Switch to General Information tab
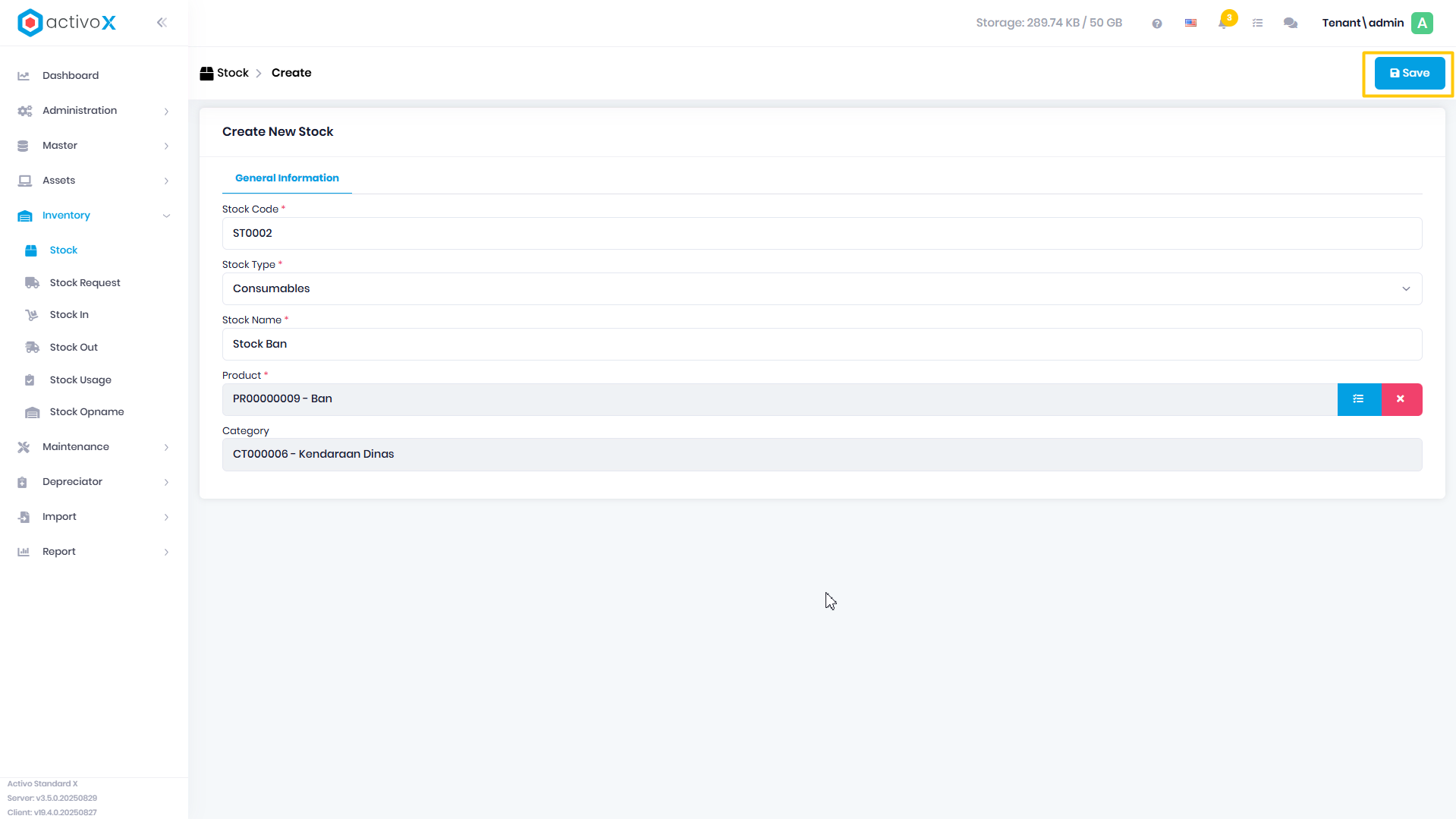Image resolution: width=1456 pixels, height=819 pixels. coord(287,178)
